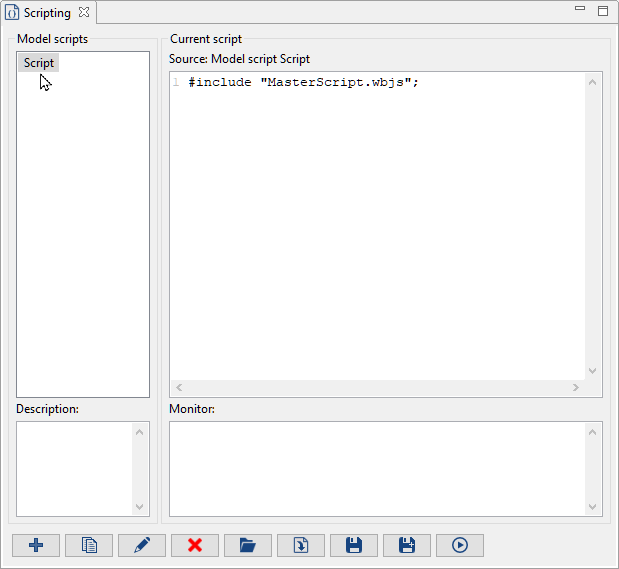Select the Script entry in Model scripts list
Screen dimensions: 619x569
39,63
